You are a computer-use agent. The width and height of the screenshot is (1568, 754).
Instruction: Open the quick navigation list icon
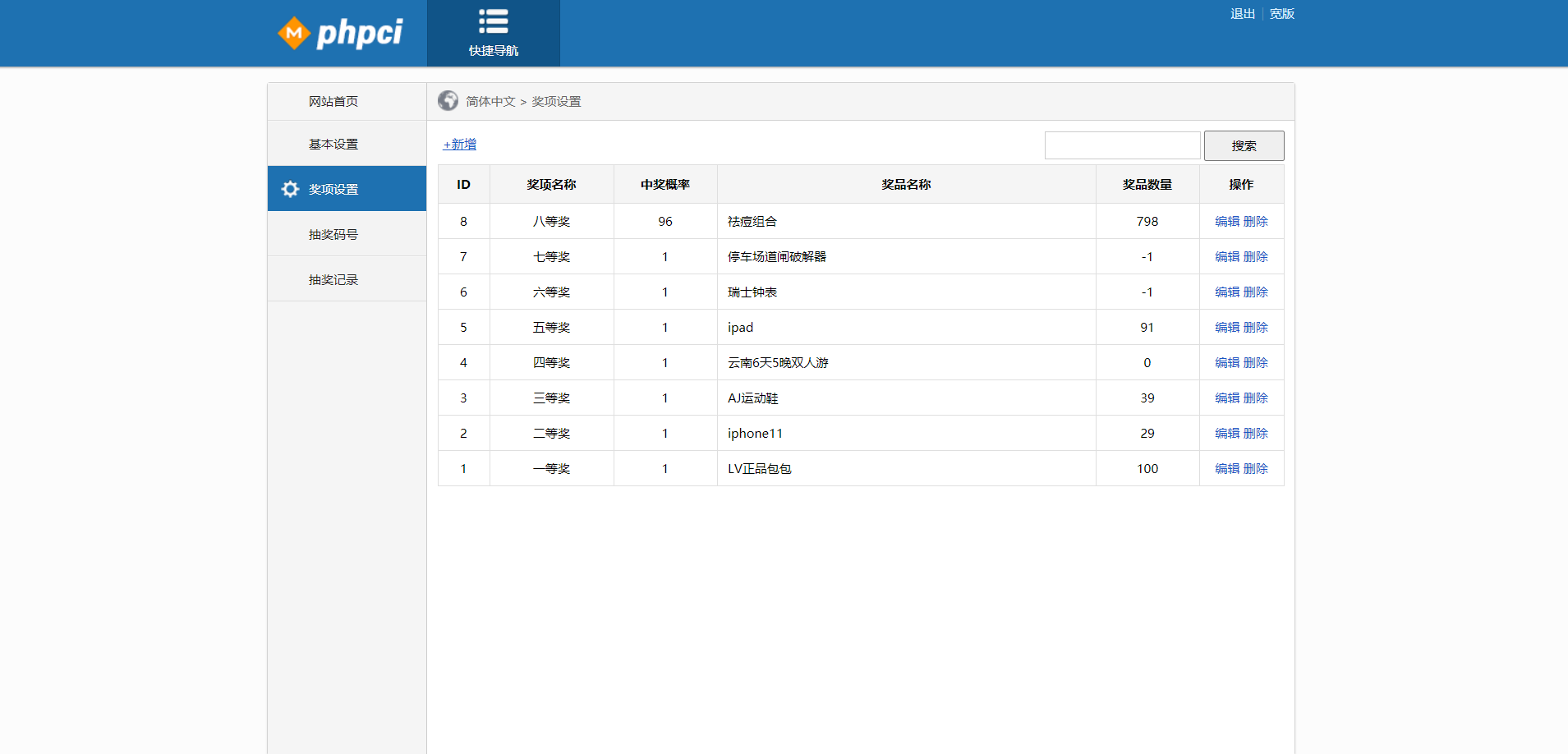click(x=494, y=21)
